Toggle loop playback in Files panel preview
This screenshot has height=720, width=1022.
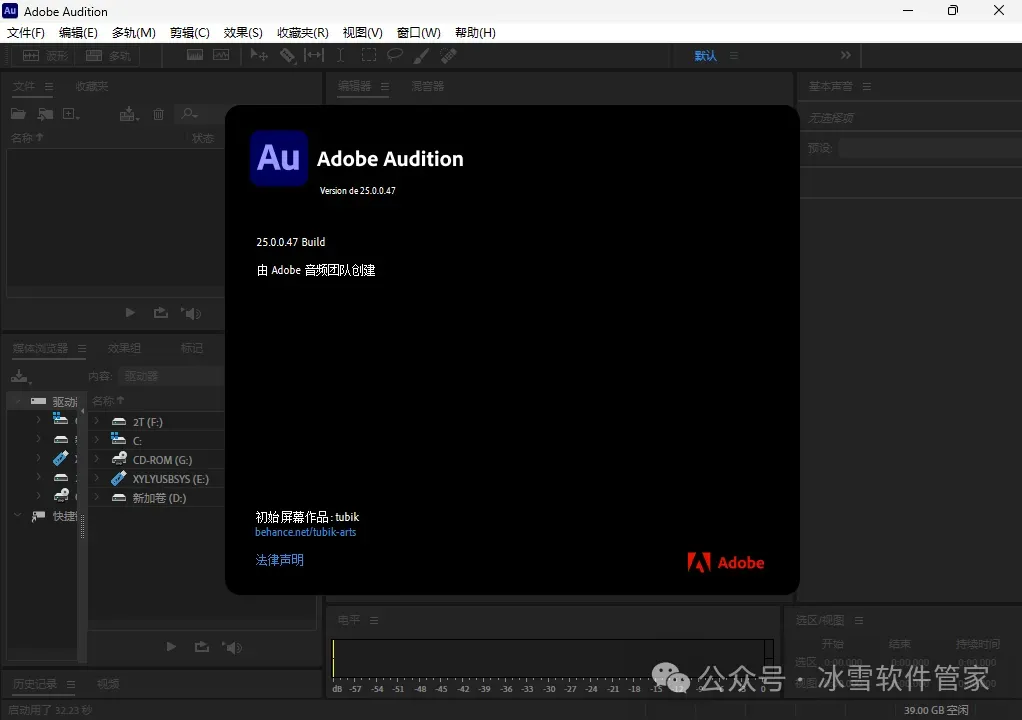pyautogui.click(x=161, y=313)
